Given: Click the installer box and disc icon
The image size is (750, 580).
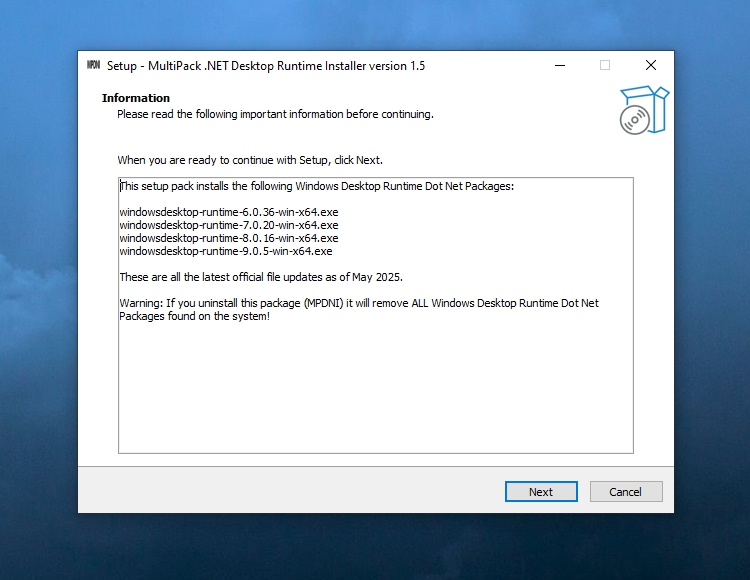Looking at the screenshot, I should pyautogui.click(x=644, y=110).
